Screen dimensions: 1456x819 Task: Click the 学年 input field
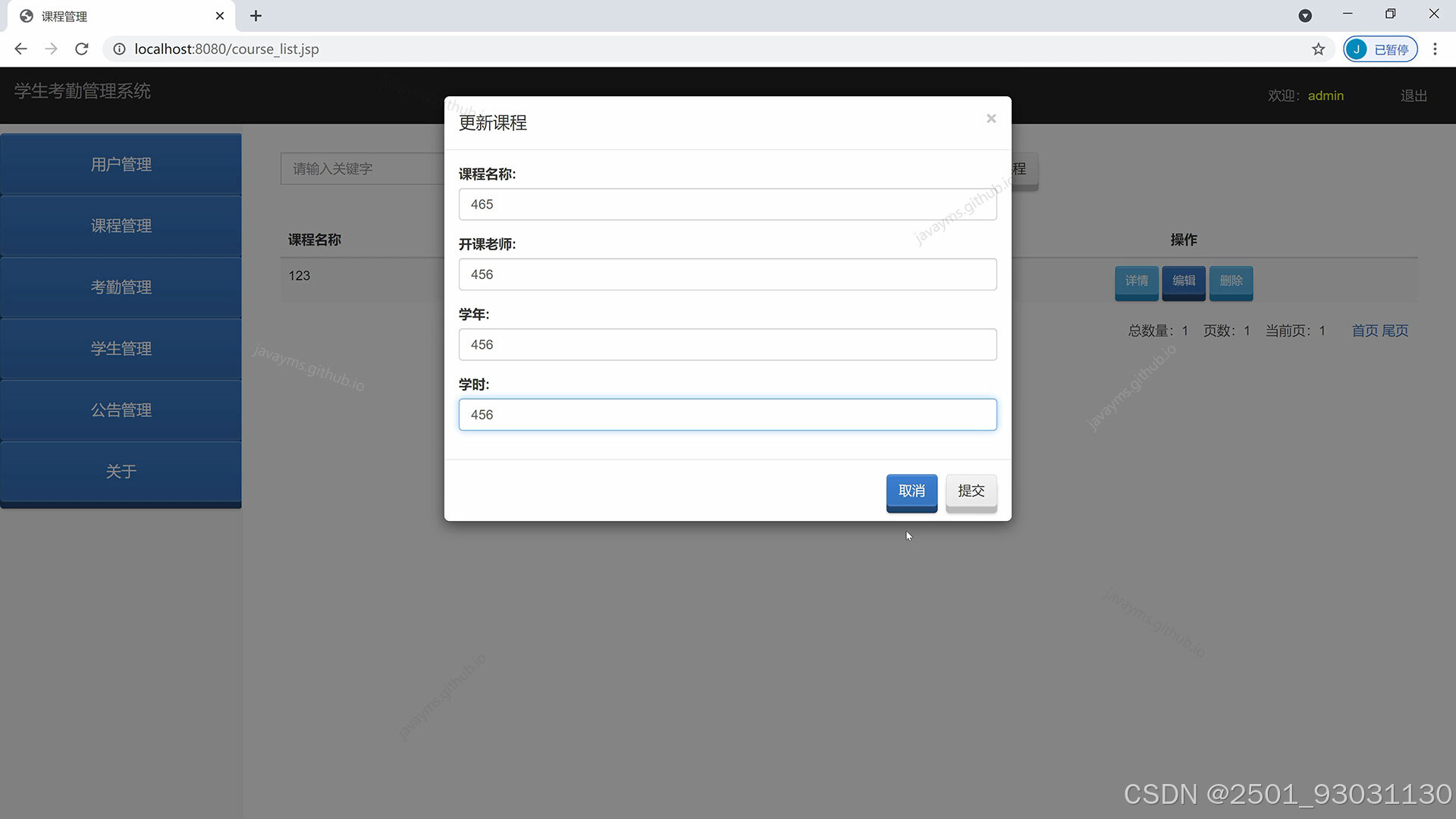coord(727,344)
